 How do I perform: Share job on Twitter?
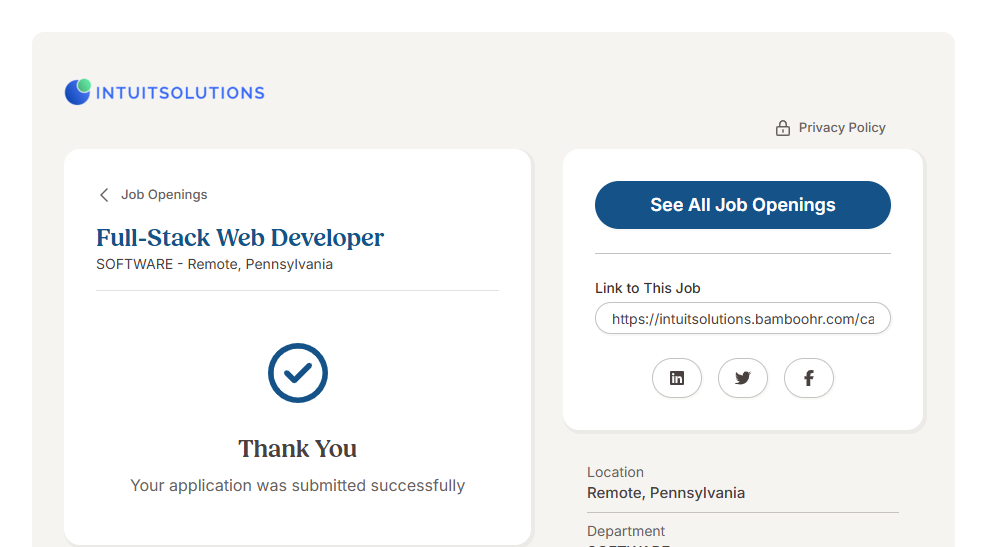coord(742,378)
